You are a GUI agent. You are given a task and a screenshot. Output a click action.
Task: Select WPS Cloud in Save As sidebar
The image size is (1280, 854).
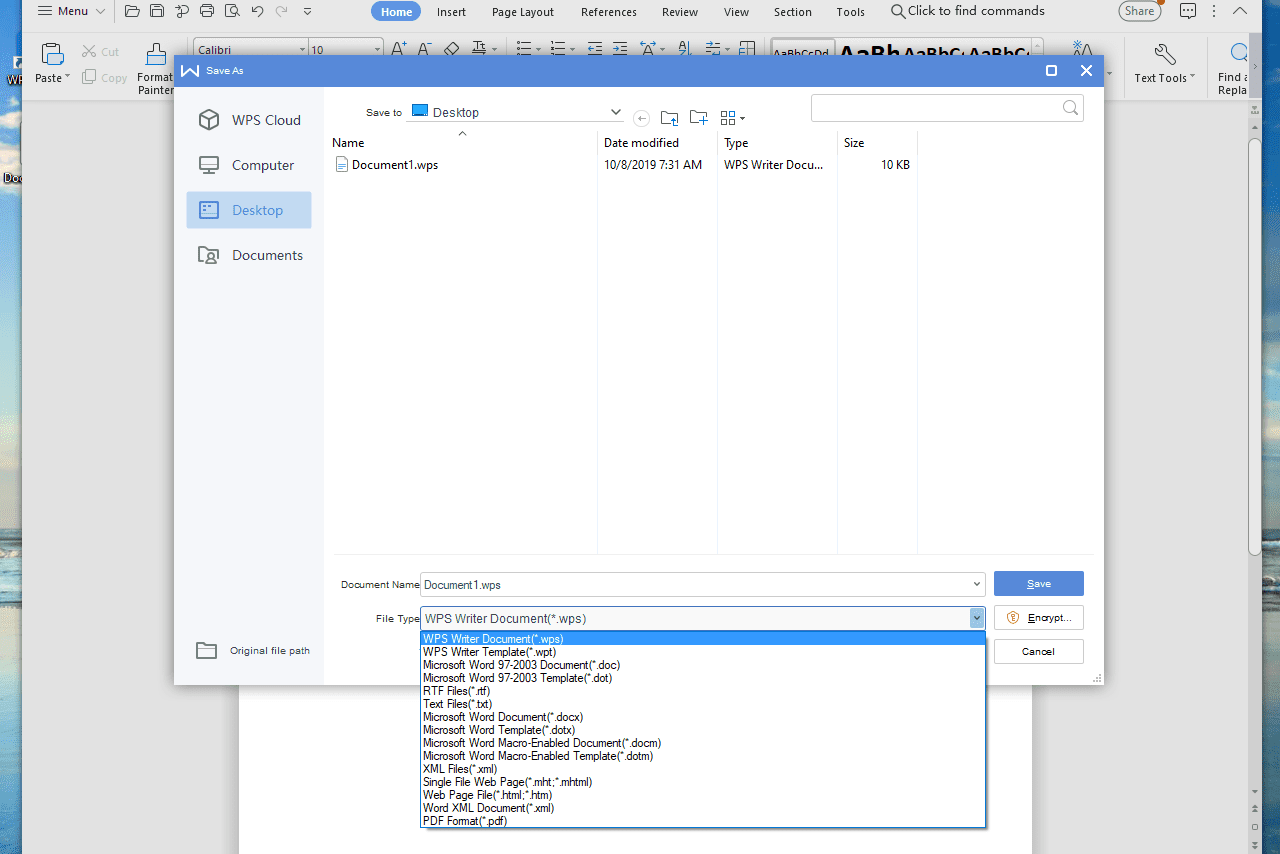pyautogui.click(x=249, y=120)
